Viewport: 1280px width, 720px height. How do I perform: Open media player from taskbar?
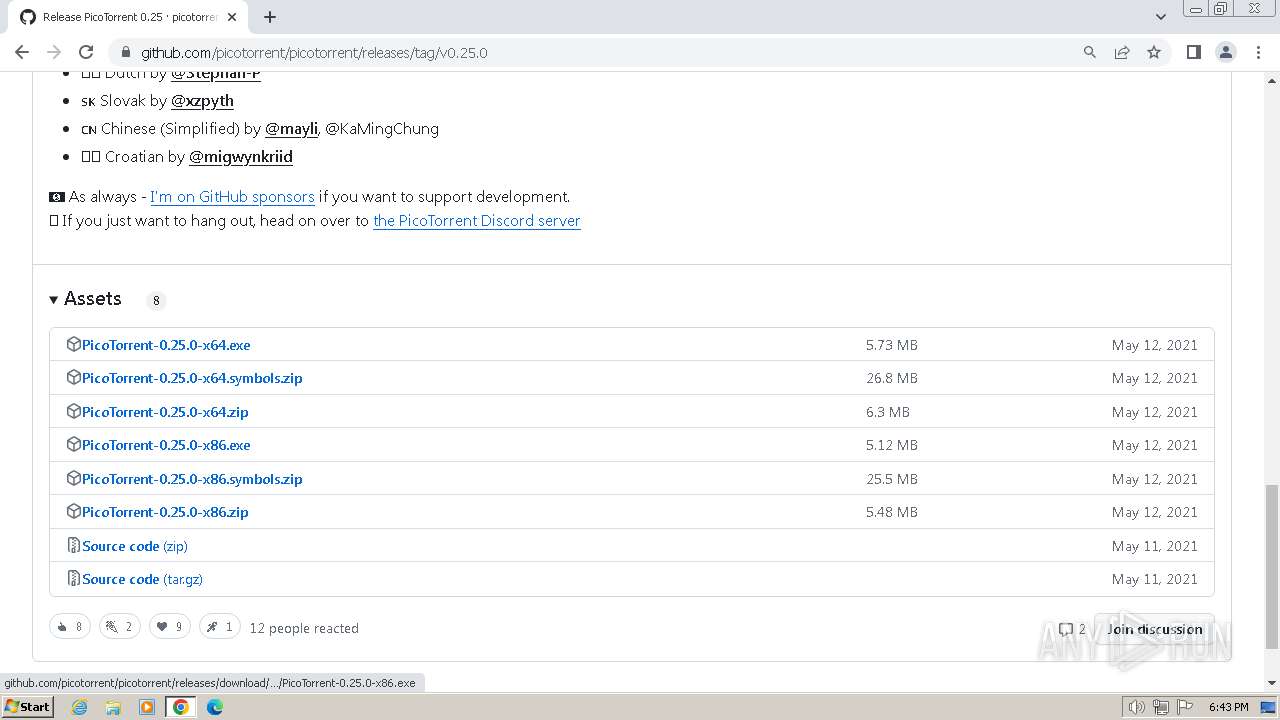[147, 707]
